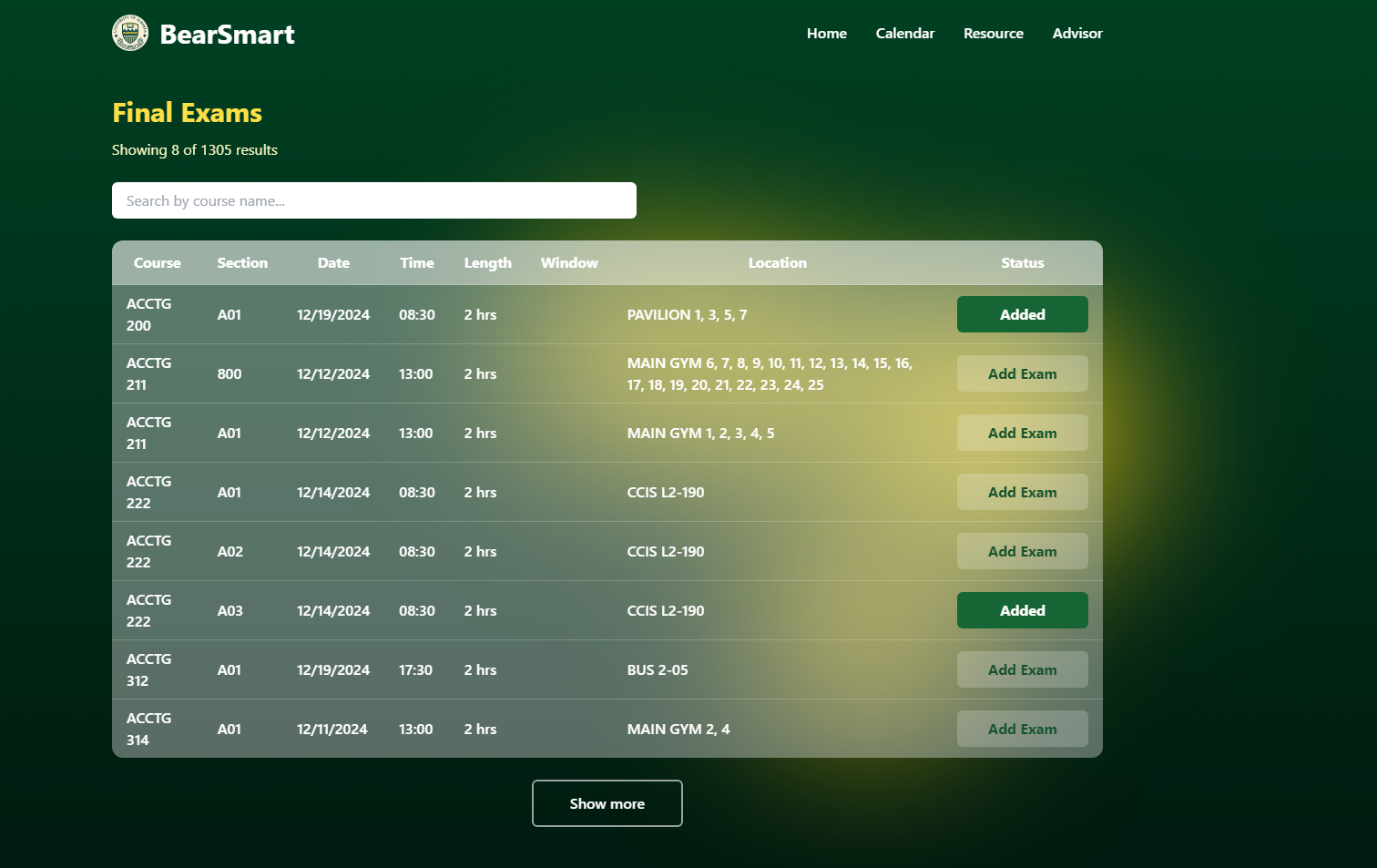Add the ACCTG 314 exam
The width and height of the screenshot is (1377, 868).
pyautogui.click(x=1022, y=729)
